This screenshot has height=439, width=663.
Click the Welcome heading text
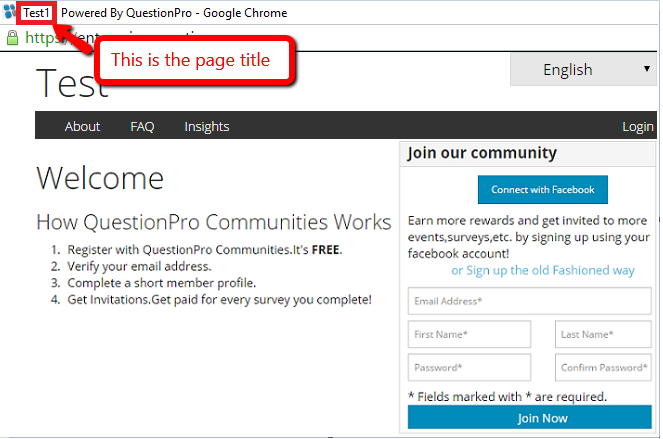(100, 178)
